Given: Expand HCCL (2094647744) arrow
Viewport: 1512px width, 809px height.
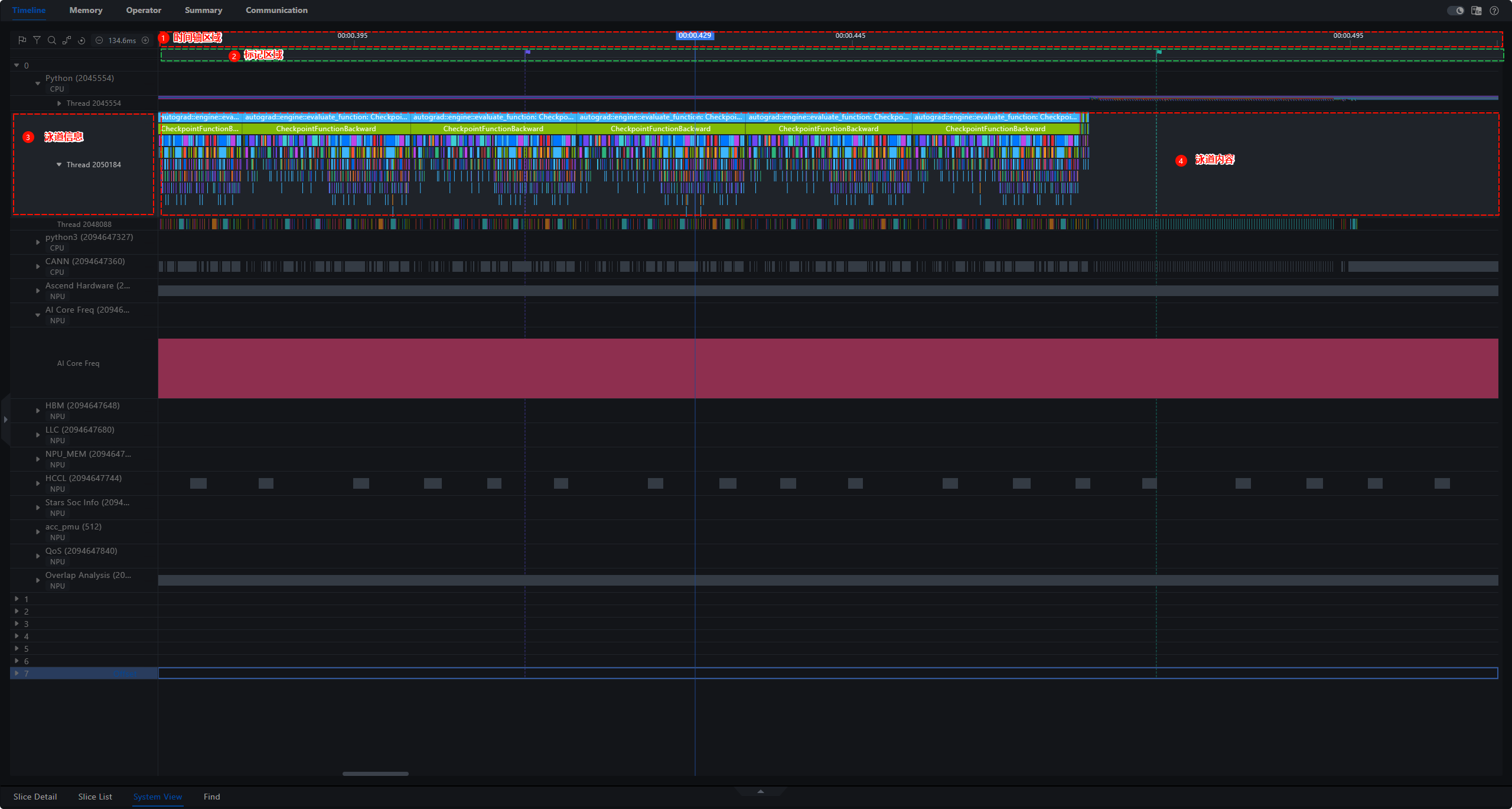Looking at the screenshot, I should pyautogui.click(x=38, y=483).
